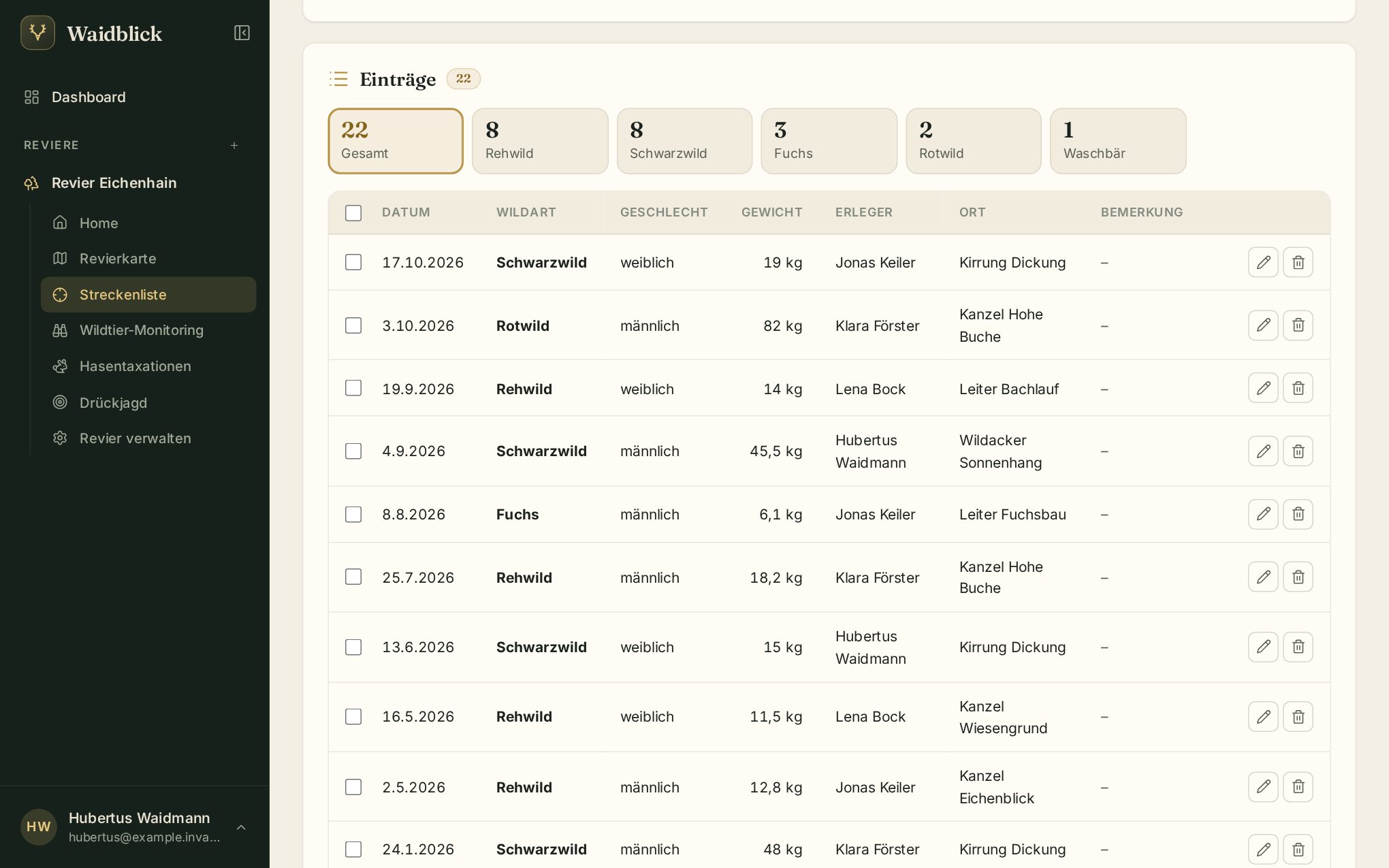Filter entries by Rehwild card
Screen dimensions: 1389x868
point(540,141)
